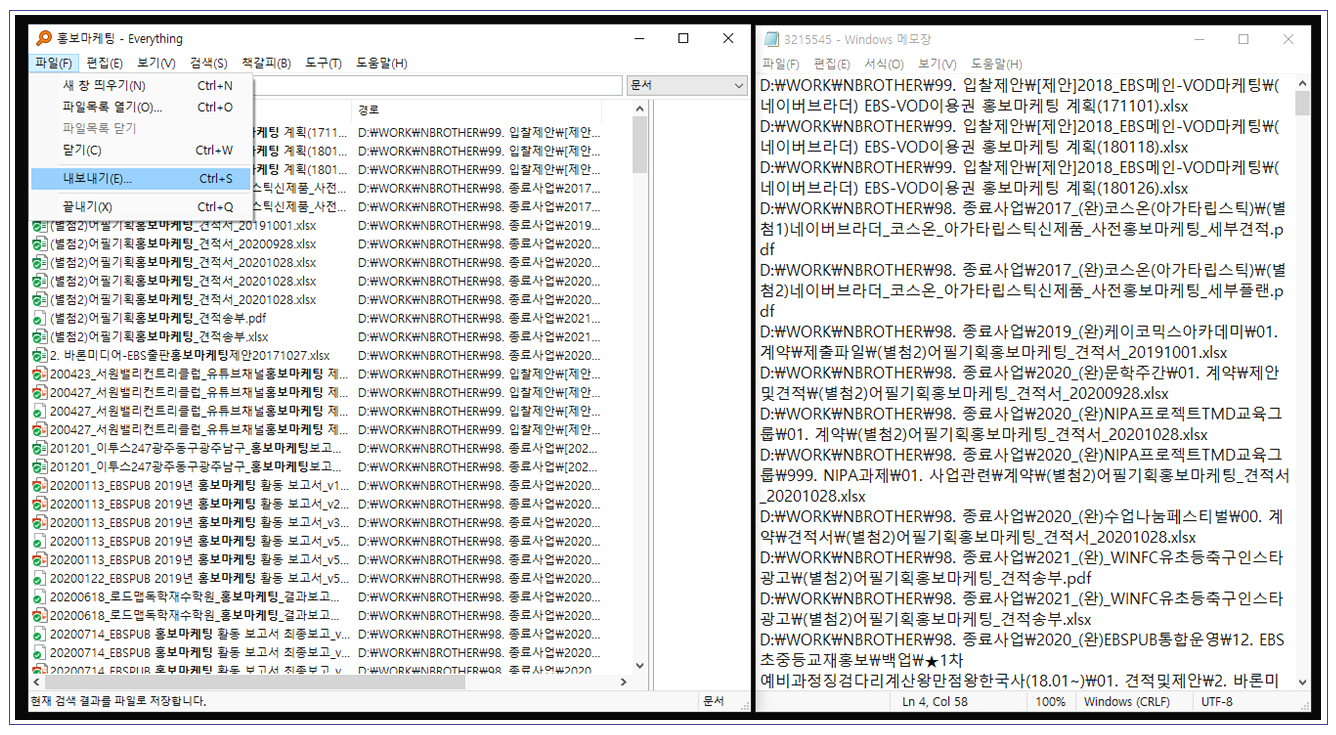This screenshot has height=735, width=1336.
Task: Click 100% zoom in Notepad status bar
Action: (1050, 702)
